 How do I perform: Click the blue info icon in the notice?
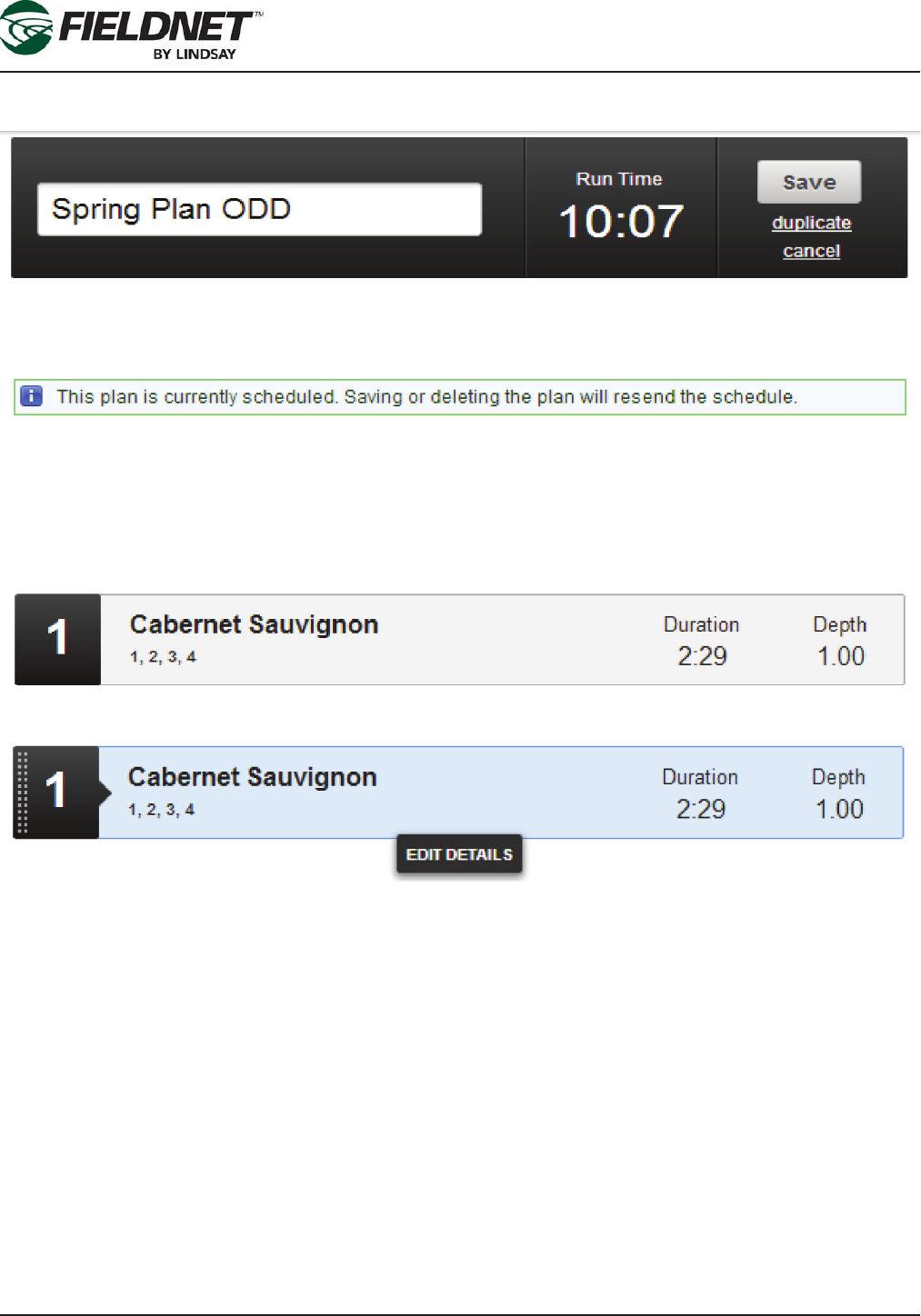click(32, 396)
